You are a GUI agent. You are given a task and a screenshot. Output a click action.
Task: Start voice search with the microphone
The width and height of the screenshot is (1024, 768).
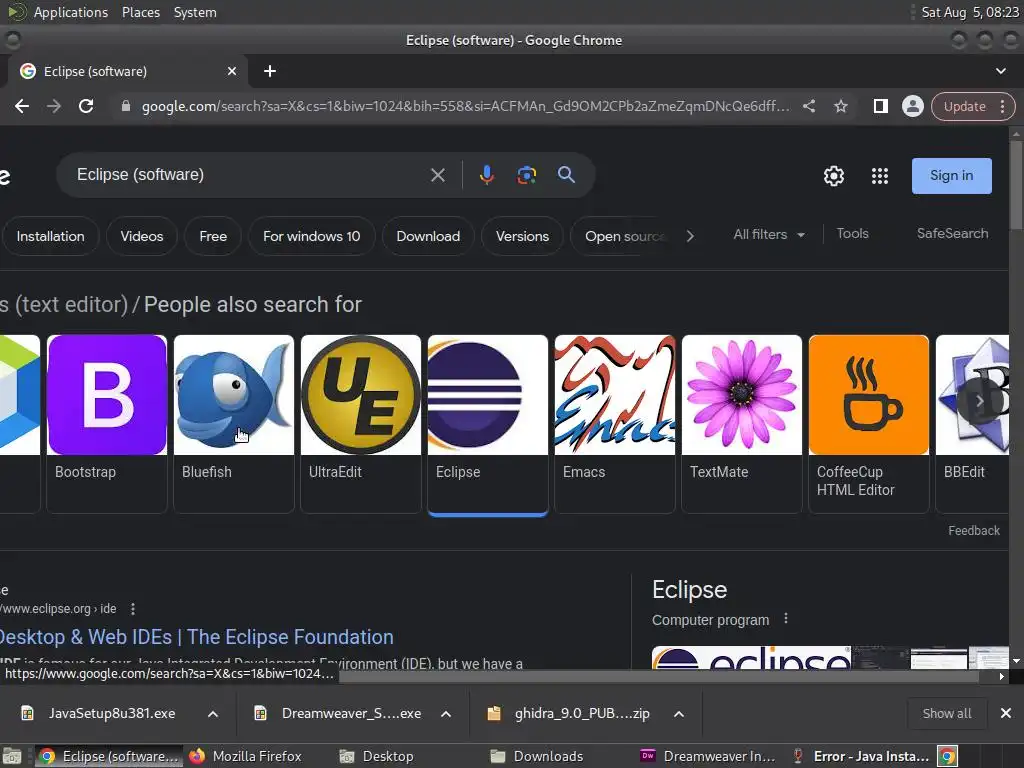click(x=487, y=175)
